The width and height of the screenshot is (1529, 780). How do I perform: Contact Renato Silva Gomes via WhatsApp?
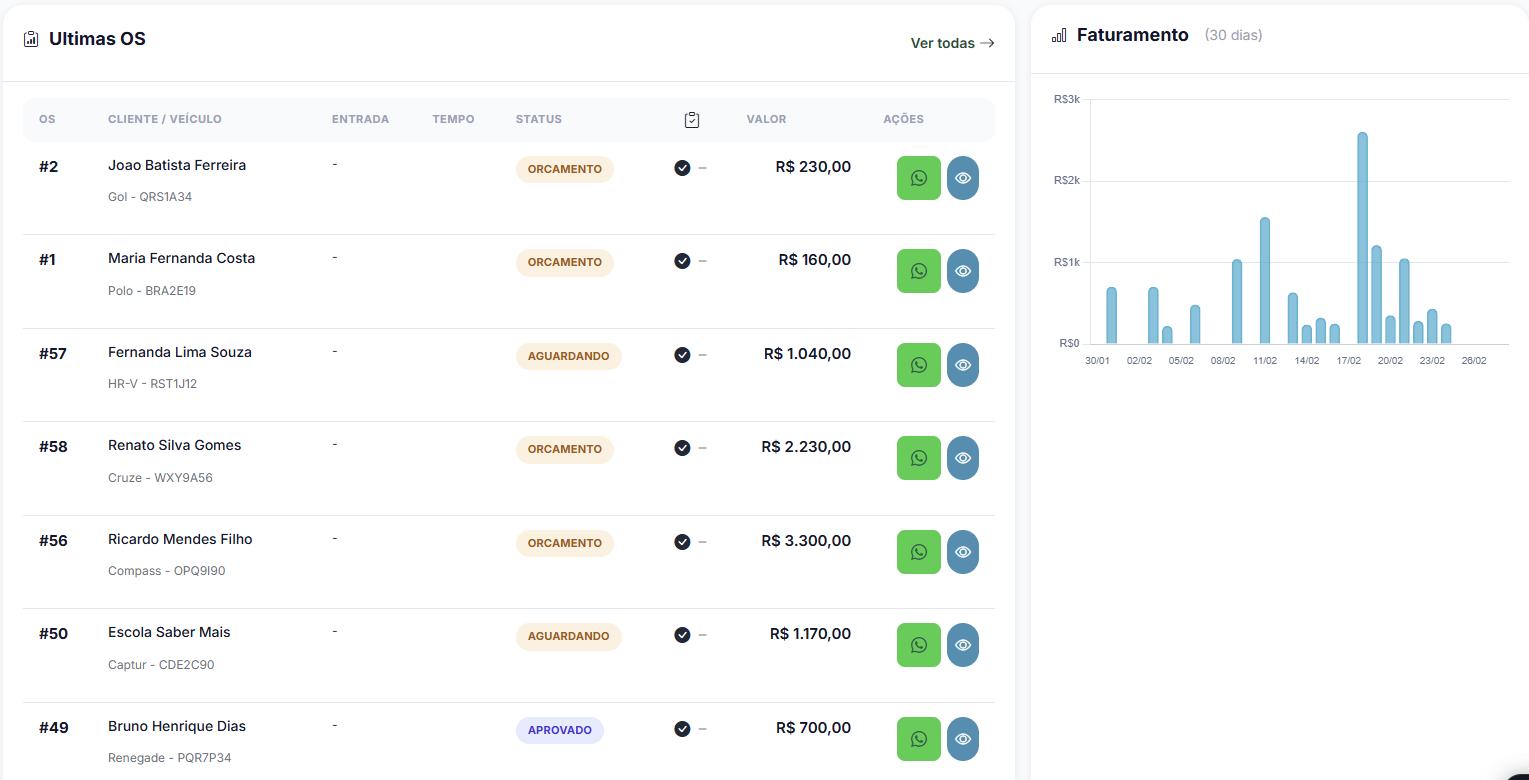918,458
